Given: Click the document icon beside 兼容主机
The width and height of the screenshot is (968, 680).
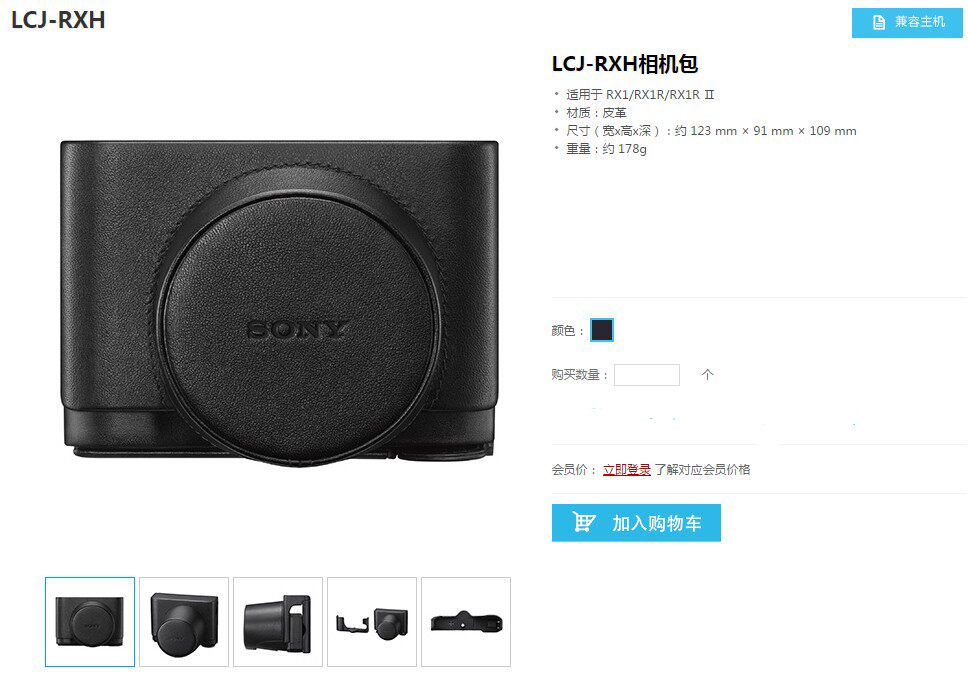Looking at the screenshot, I should 878,23.
